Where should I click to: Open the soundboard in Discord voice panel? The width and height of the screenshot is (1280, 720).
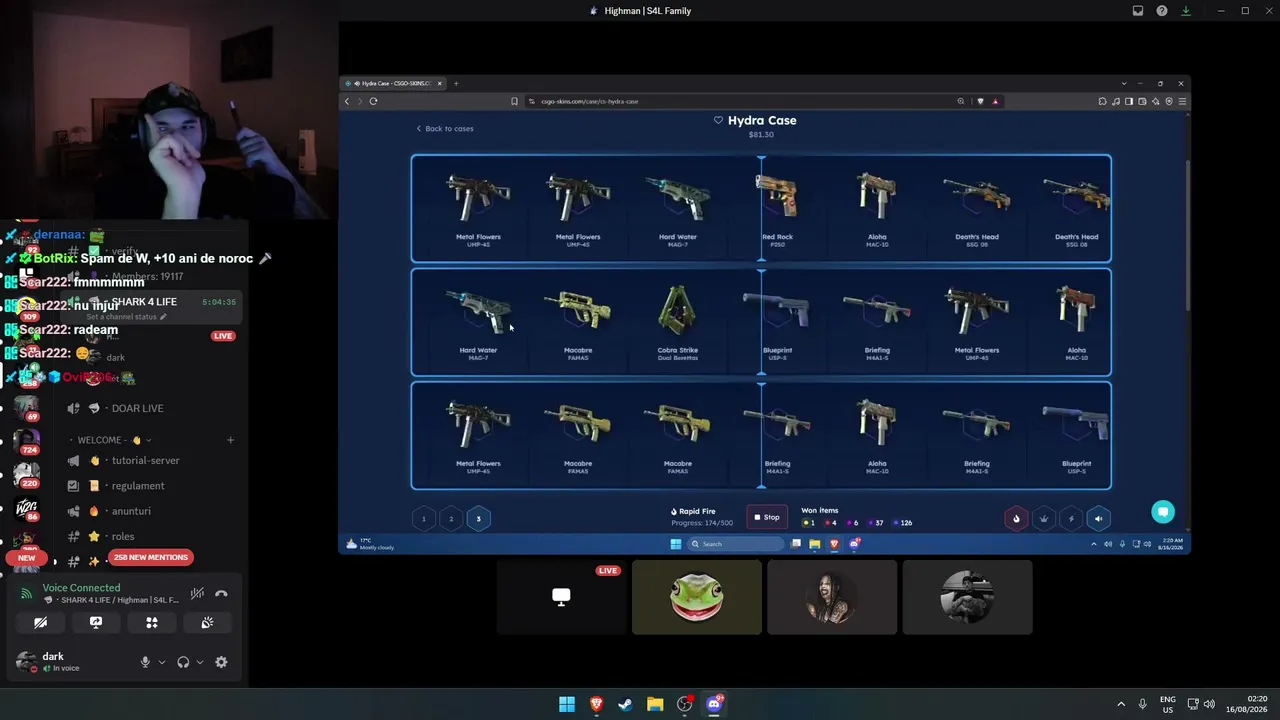pos(207,622)
